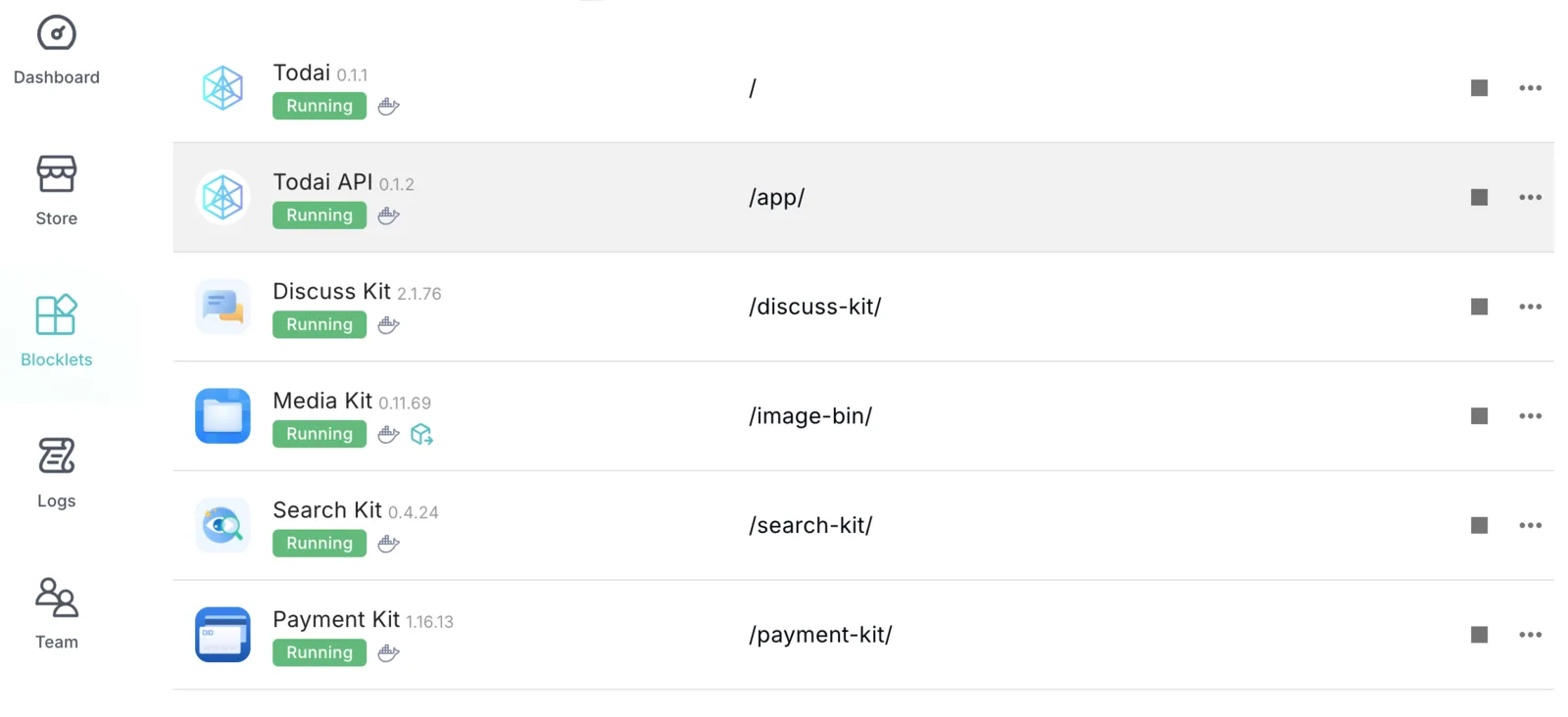This screenshot has height=717, width=1568.
Task: Open the Team section icon
Action: tap(56, 597)
